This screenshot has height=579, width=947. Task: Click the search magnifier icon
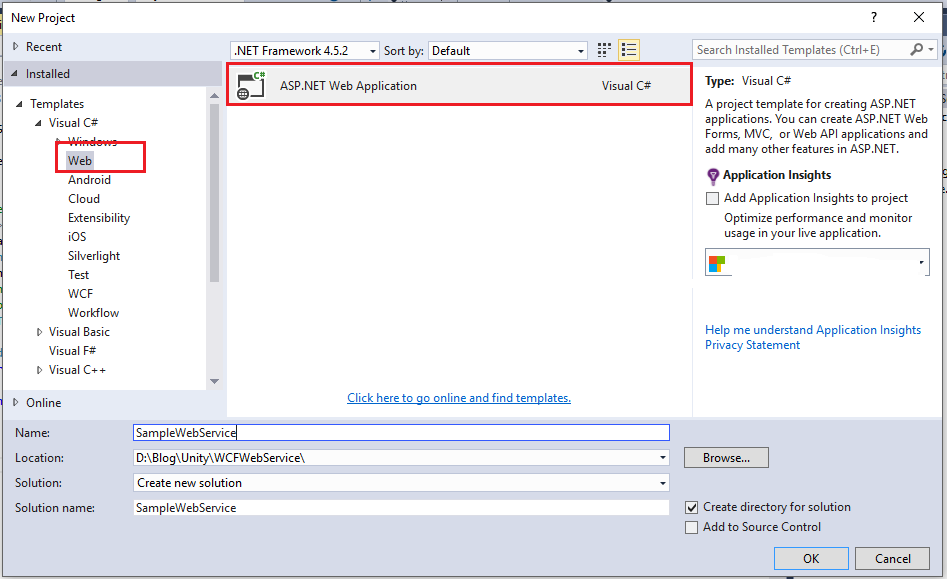(916, 50)
